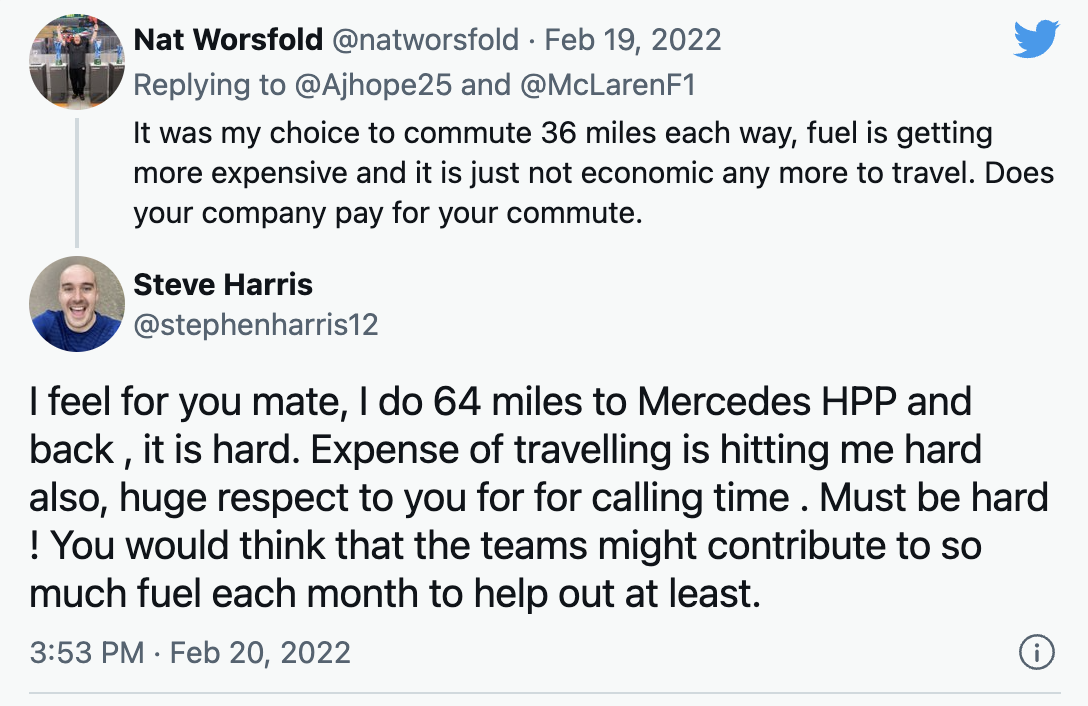Open the @Ajhope25 mention
The image size is (1088, 706).
372,85
